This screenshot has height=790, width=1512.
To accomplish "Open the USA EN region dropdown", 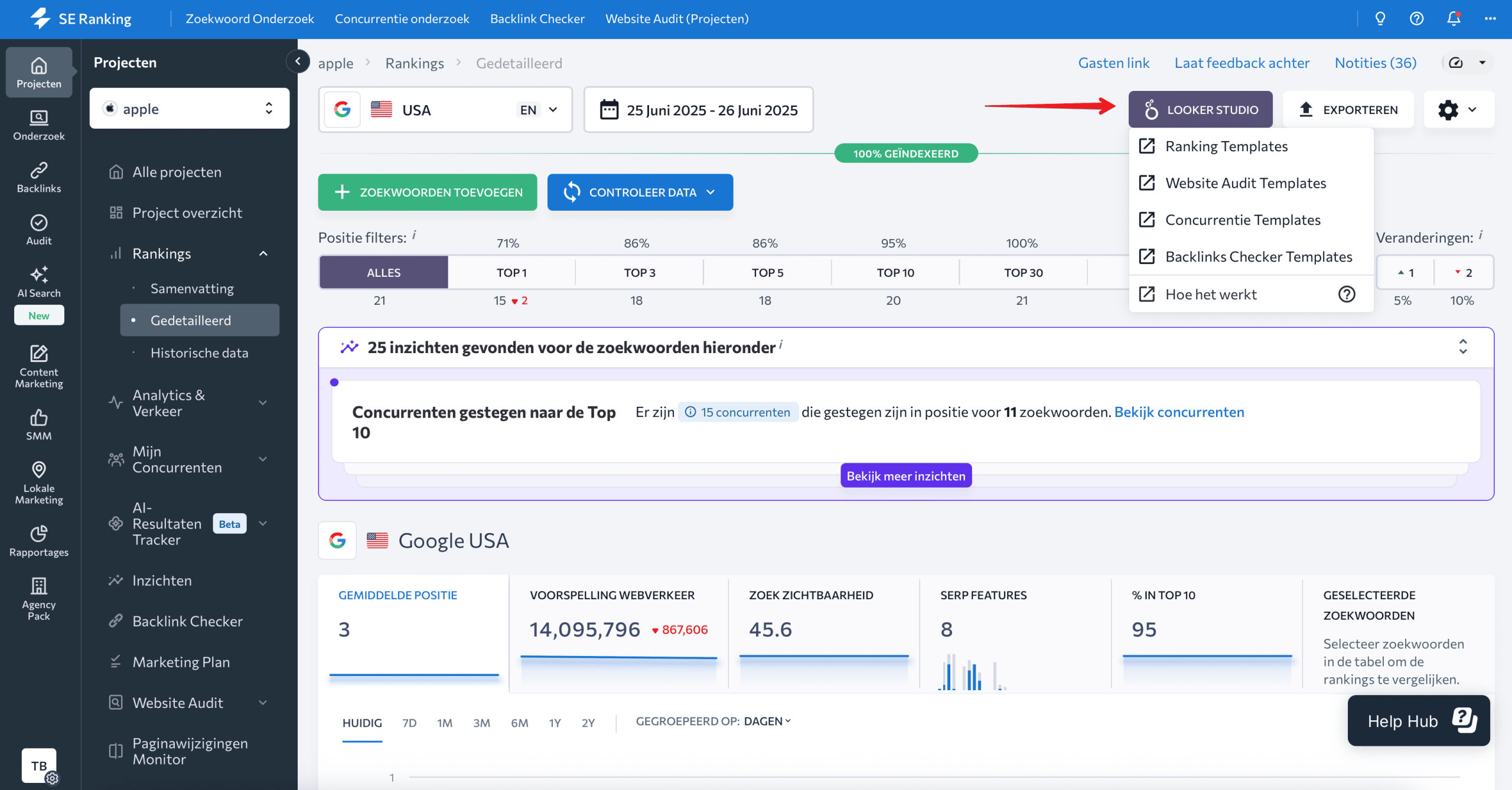I will pyautogui.click(x=445, y=110).
